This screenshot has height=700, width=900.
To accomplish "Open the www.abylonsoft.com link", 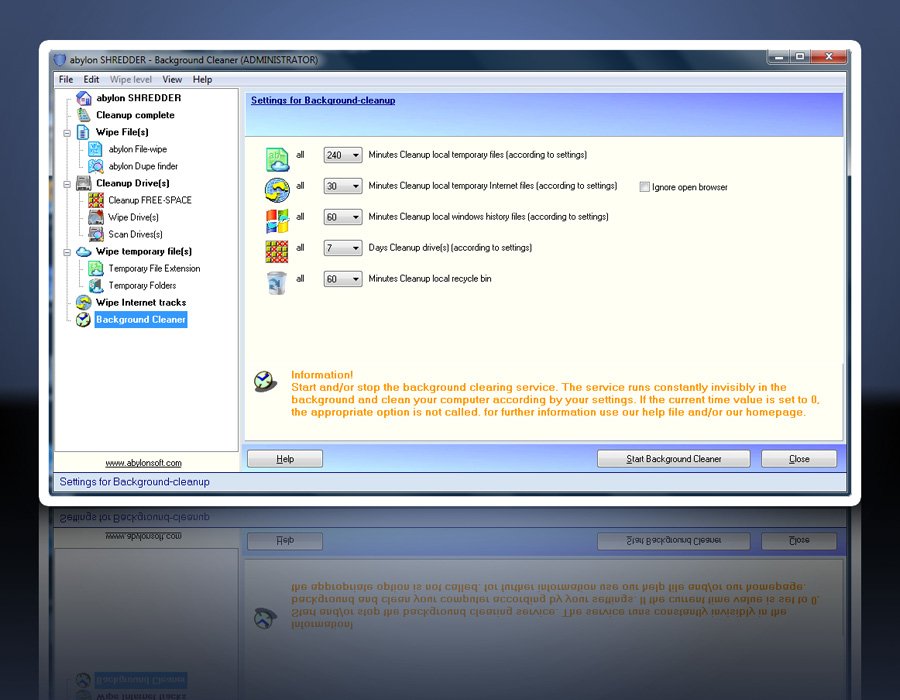I will coord(143,463).
